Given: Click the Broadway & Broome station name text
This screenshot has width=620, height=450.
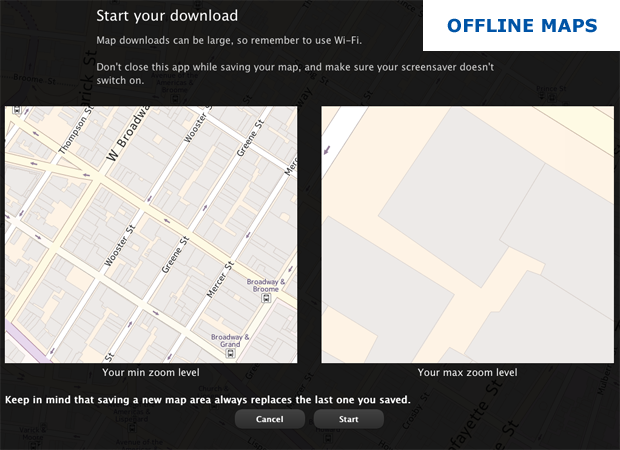Looking at the screenshot, I should 268,284.
